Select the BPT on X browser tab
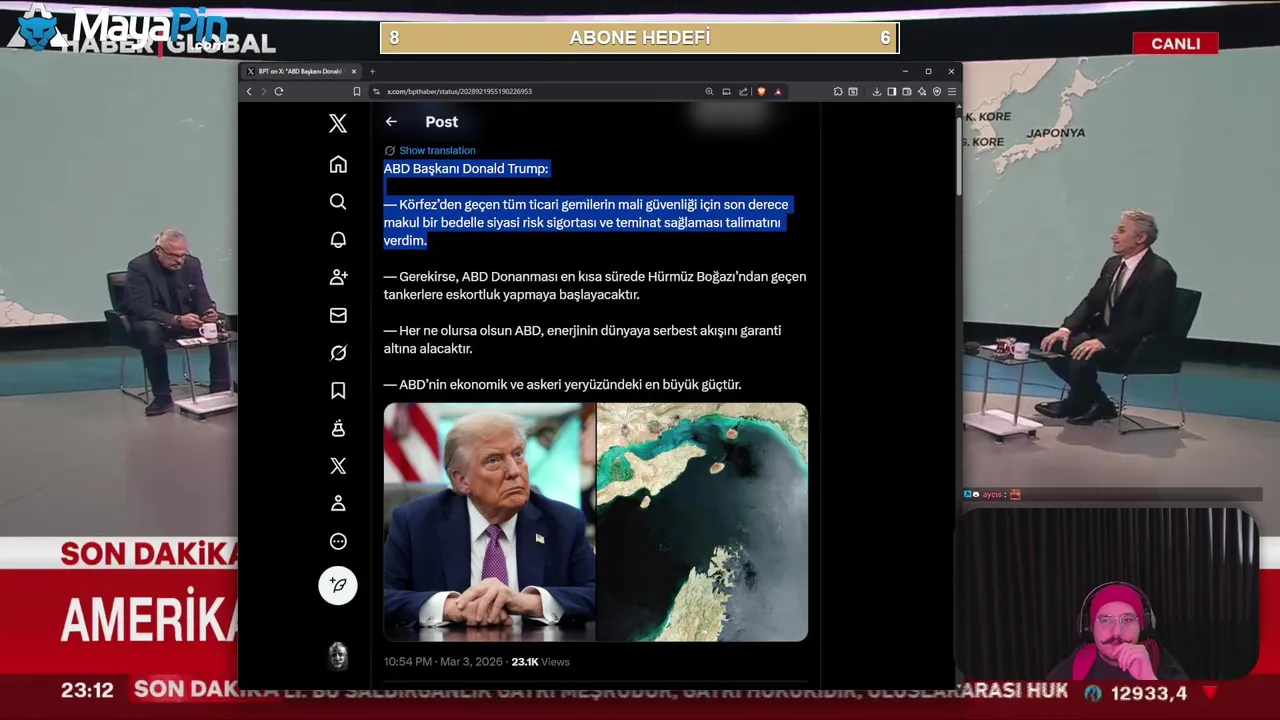 pyautogui.click(x=300, y=71)
